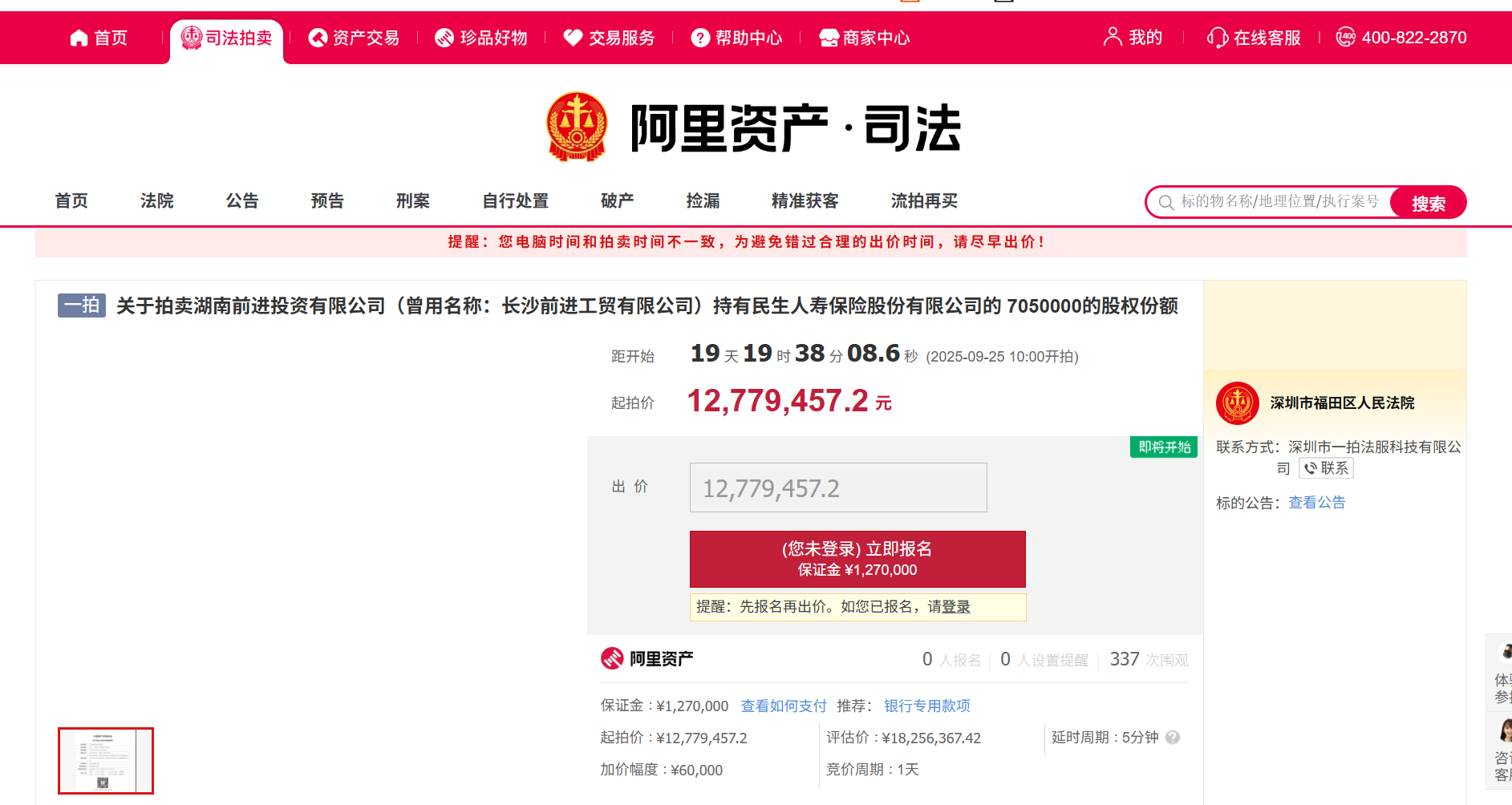
Task: Open the 自行处置 navigation item
Action: [516, 201]
